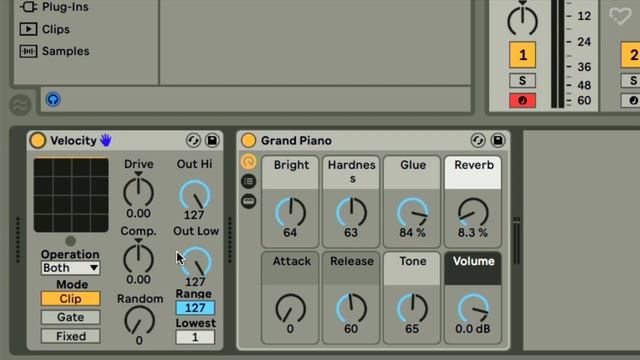
Task: Click the Glue macro value 84 %
Action: click(x=412, y=233)
